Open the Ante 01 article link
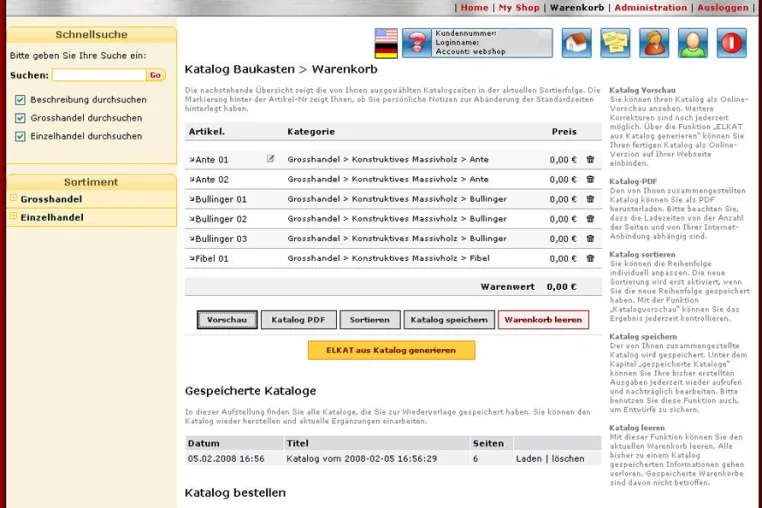762x508 pixels. 212,159
